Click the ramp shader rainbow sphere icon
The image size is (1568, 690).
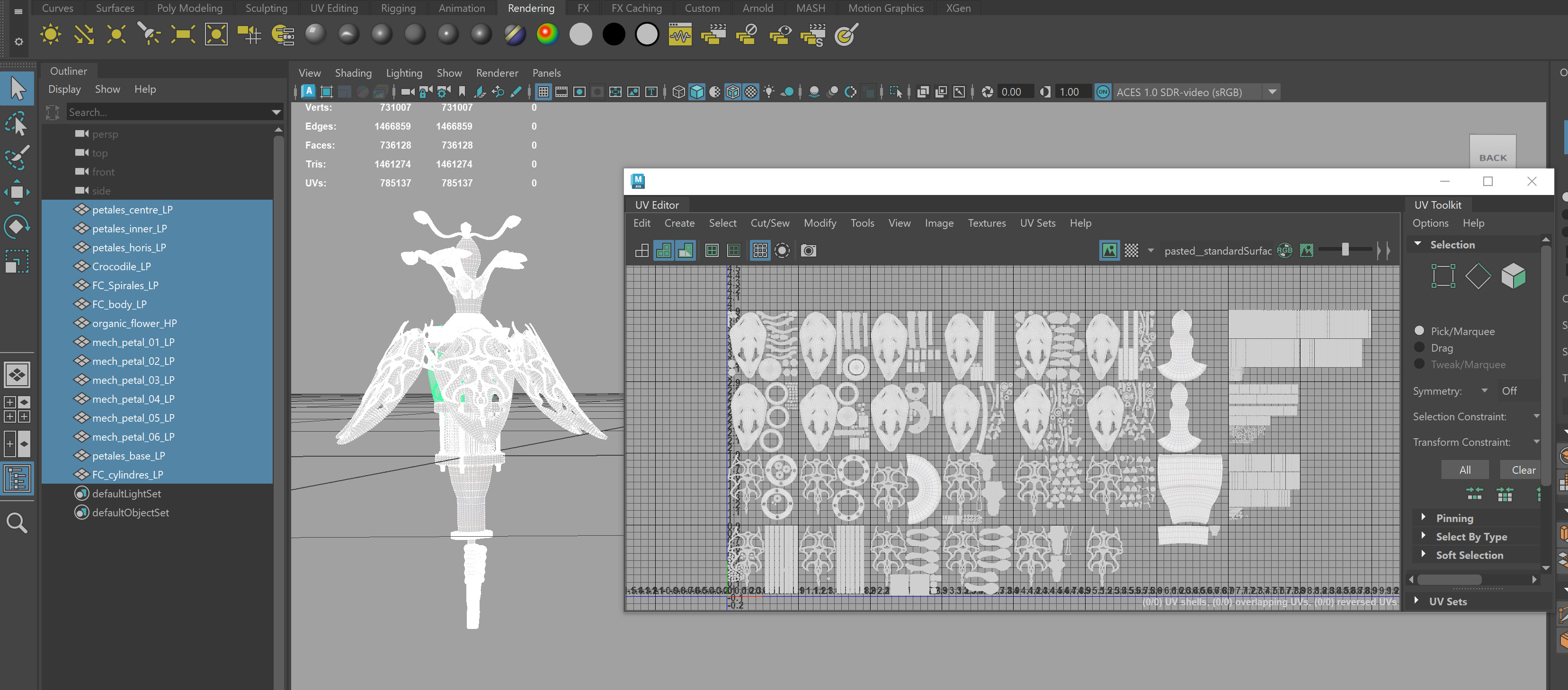pyautogui.click(x=547, y=34)
